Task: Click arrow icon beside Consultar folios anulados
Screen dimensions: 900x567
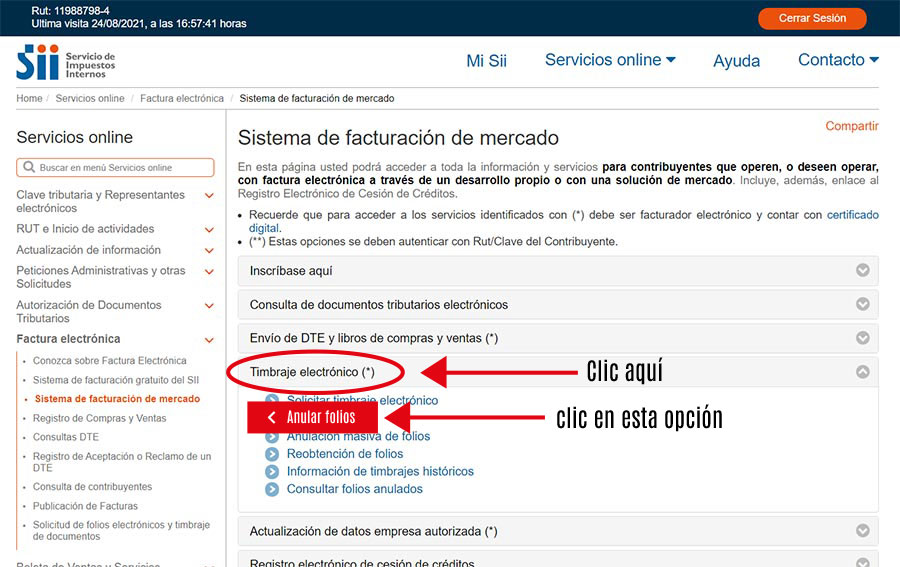Action: coord(272,490)
